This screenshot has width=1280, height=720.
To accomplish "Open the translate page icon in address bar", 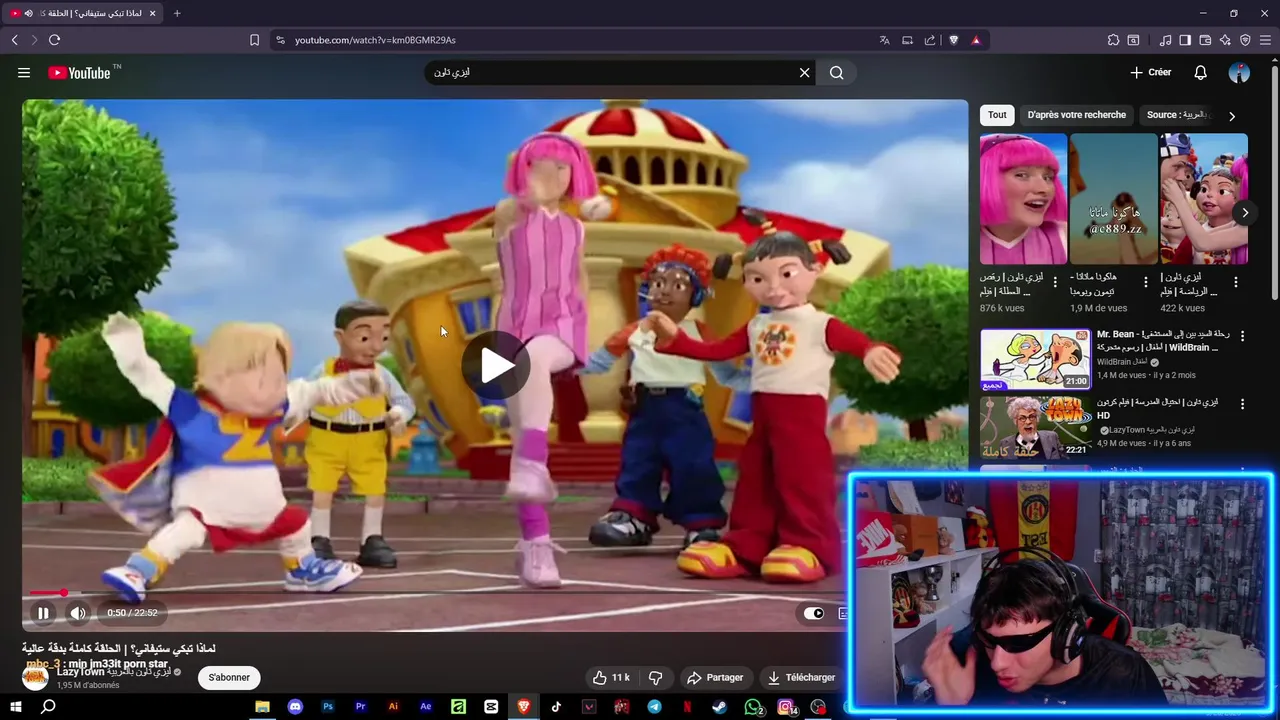I will [x=884, y=40].
